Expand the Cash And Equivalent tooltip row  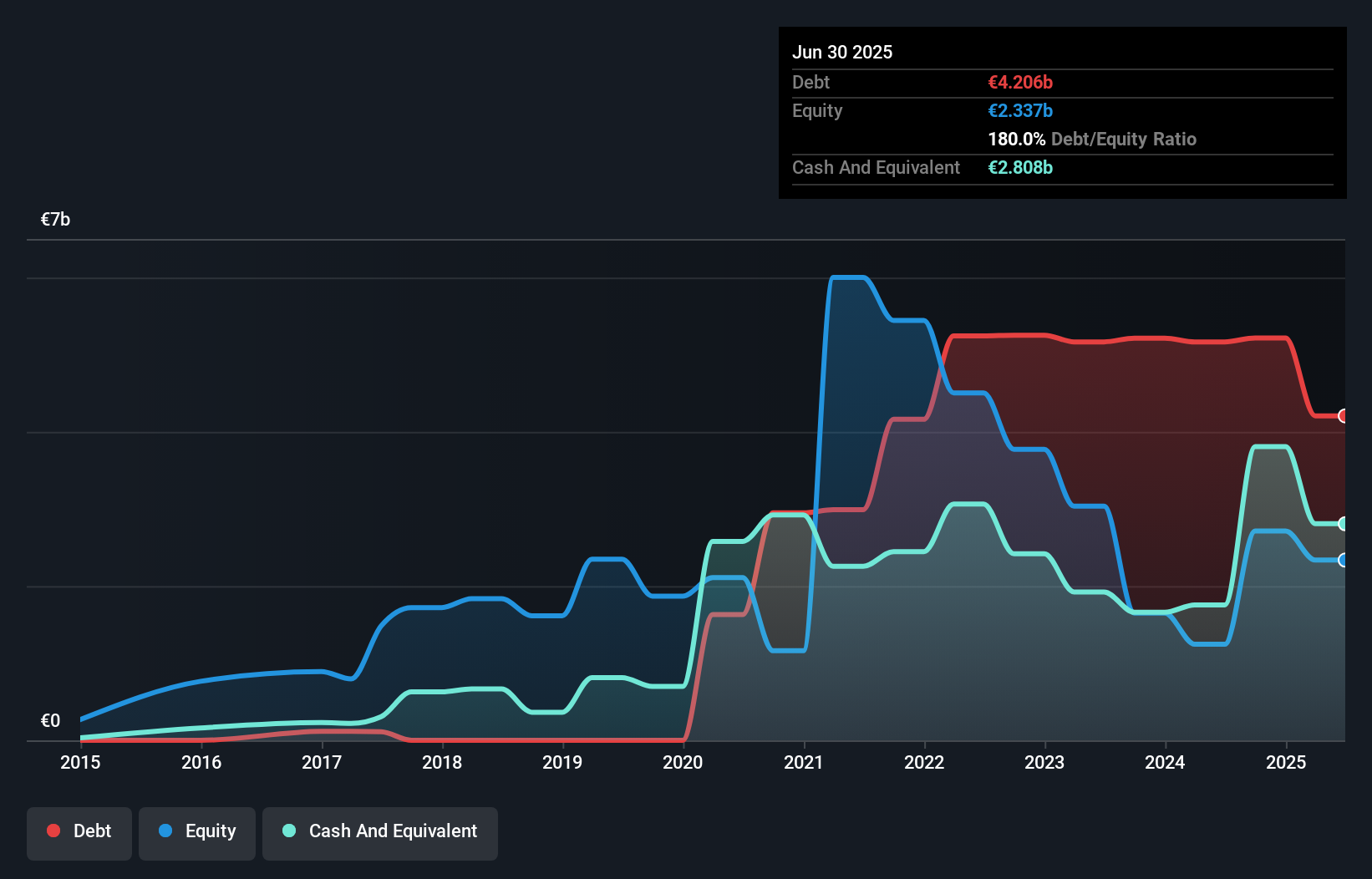(x=876, y=167)
